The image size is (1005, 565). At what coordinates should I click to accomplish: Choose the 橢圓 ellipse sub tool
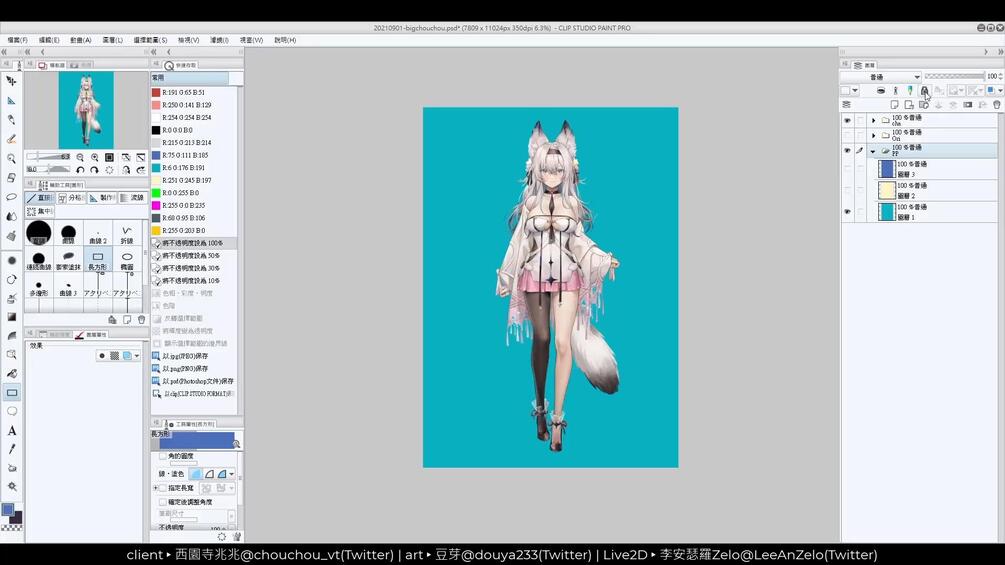coord(127,259)
